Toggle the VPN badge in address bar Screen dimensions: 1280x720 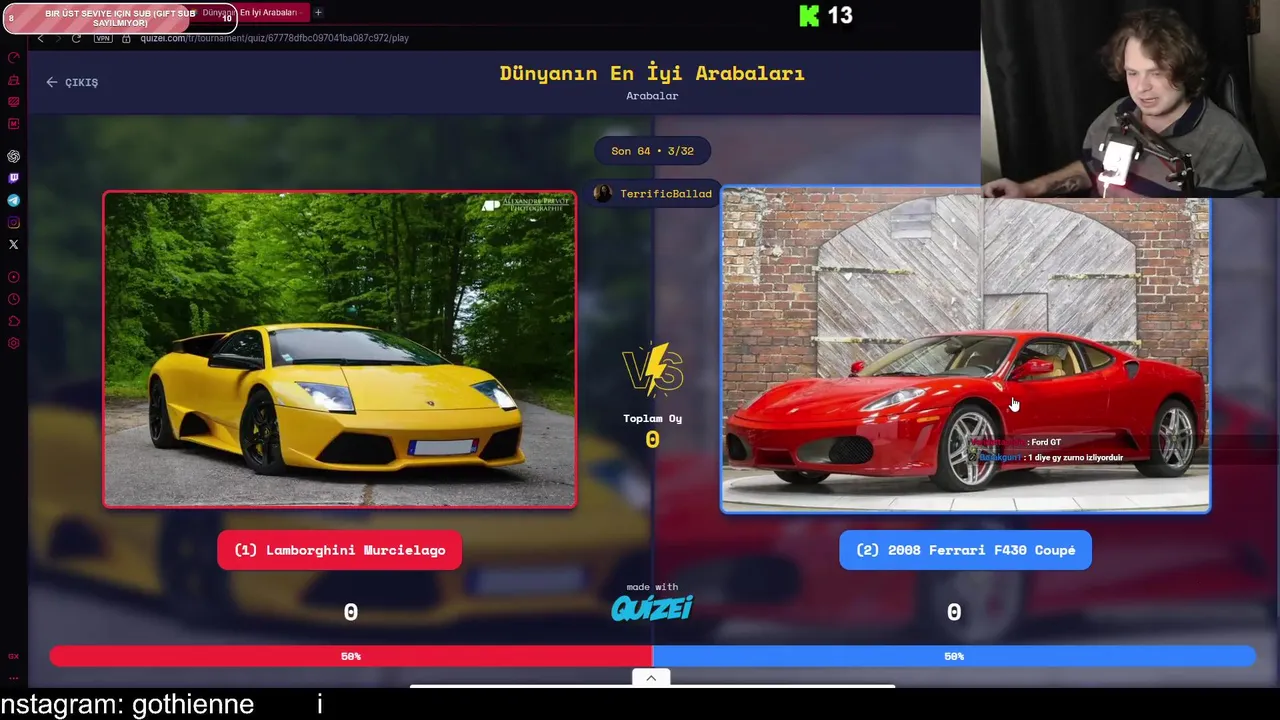pos(103,38)
